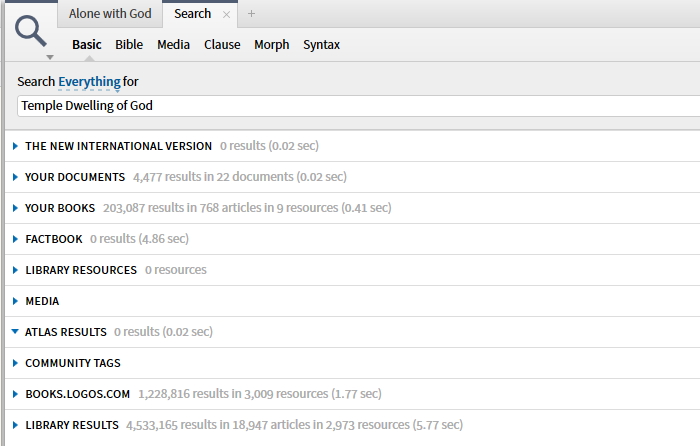
Task: Close the Search tab
Action: [x=226, y=15]
